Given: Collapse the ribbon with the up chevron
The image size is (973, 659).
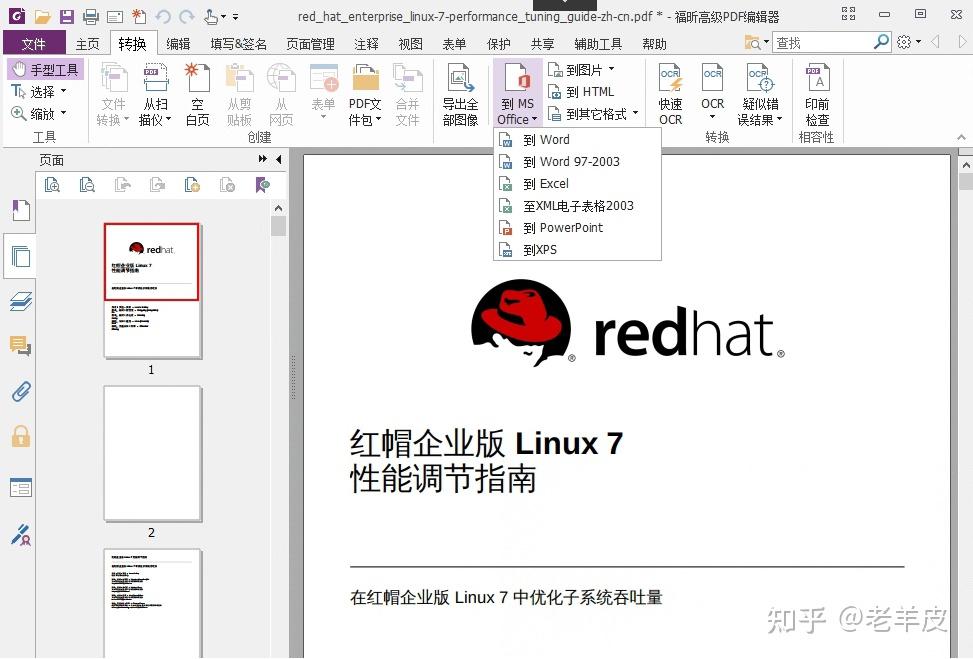Looking at the screenshot, I should click(961, 137).
